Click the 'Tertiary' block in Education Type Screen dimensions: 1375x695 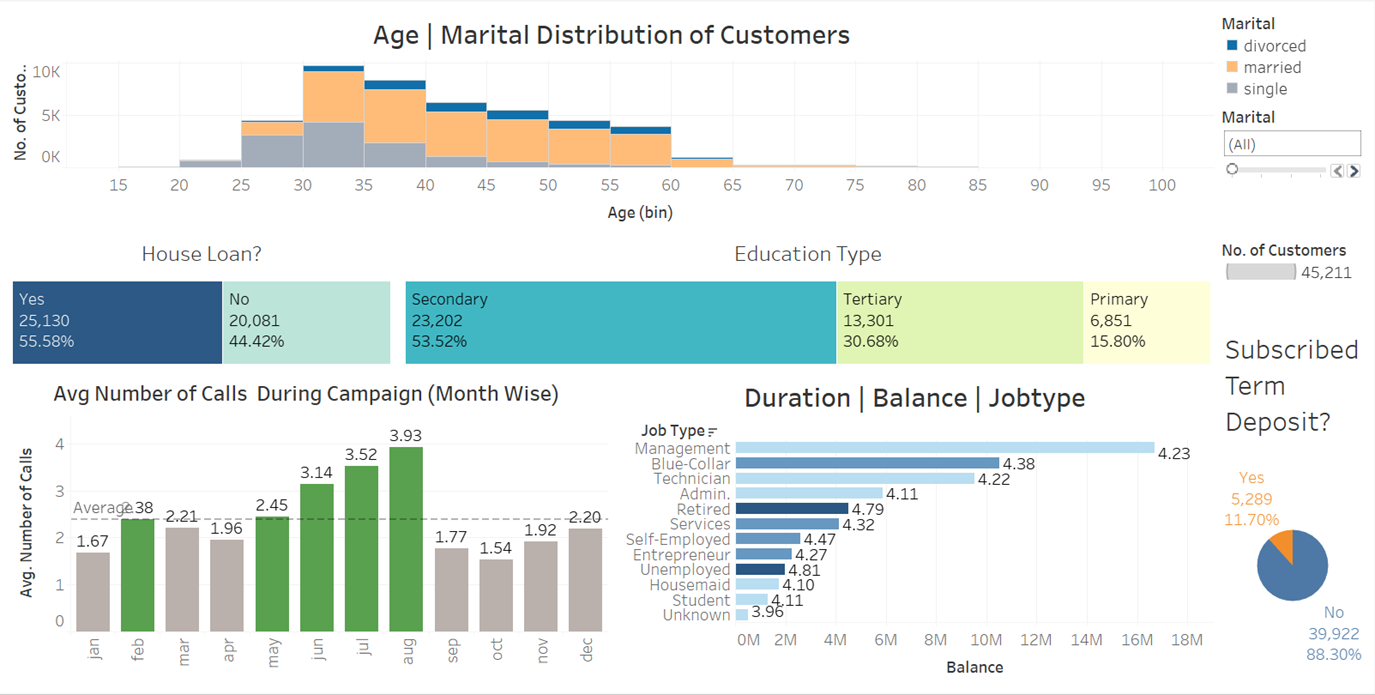click(x=960, y=318)
